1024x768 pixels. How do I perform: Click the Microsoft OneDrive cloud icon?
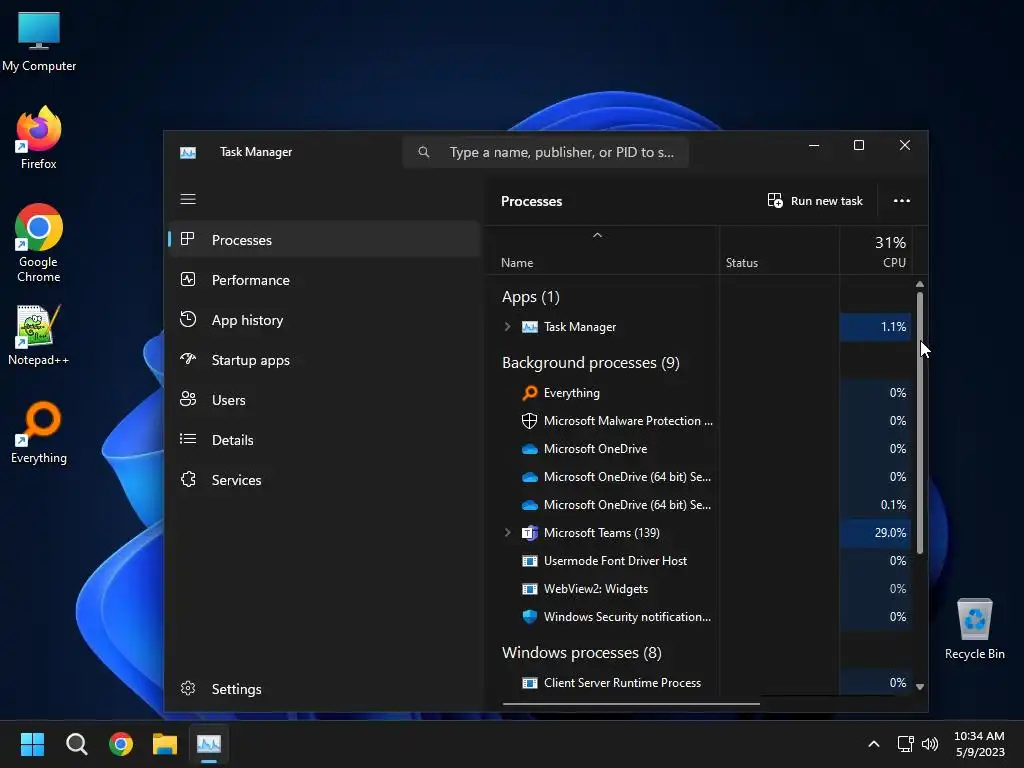pyautogui.click(x=530, y=449)
